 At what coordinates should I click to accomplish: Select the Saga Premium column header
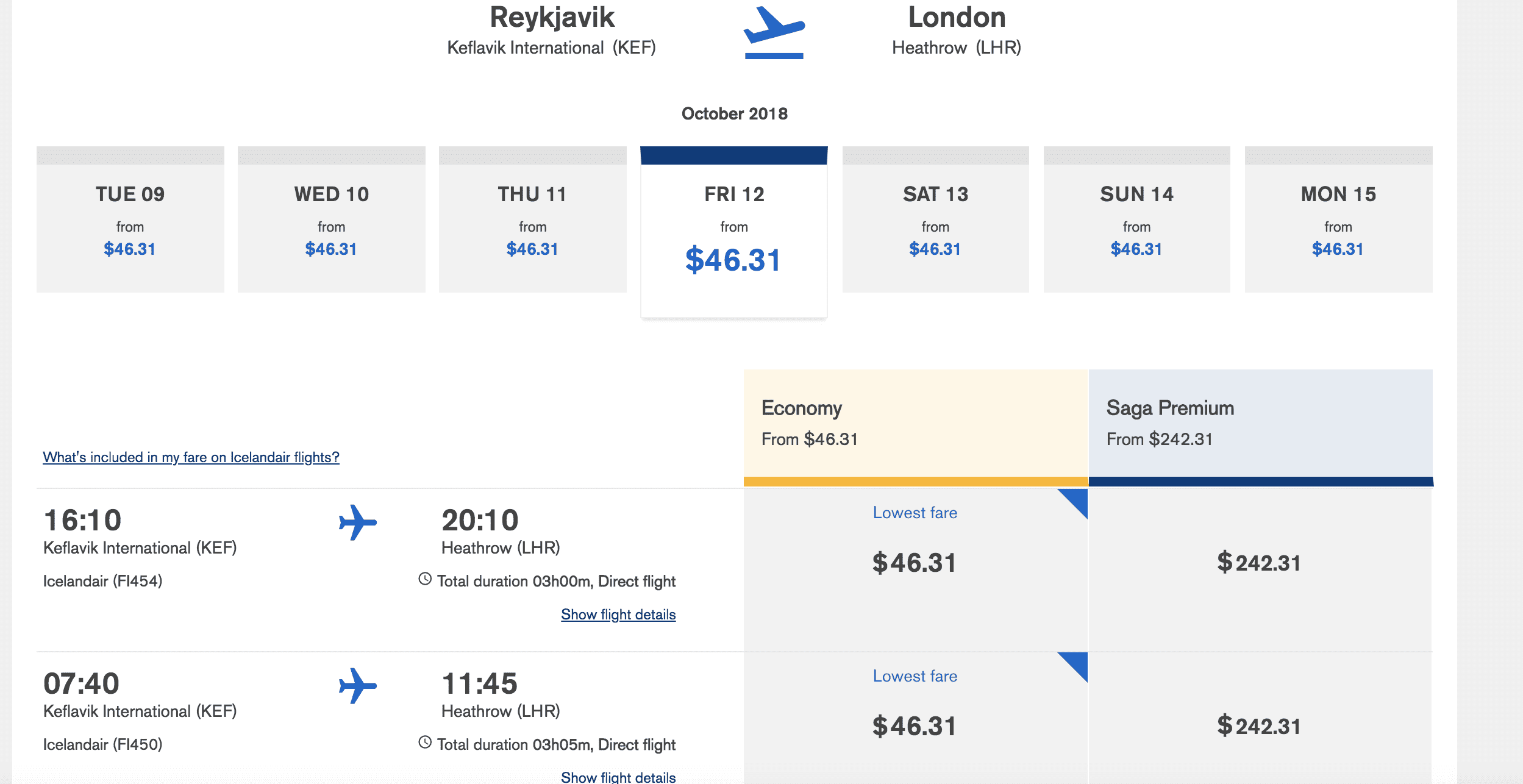click(x=1260, y=423)
